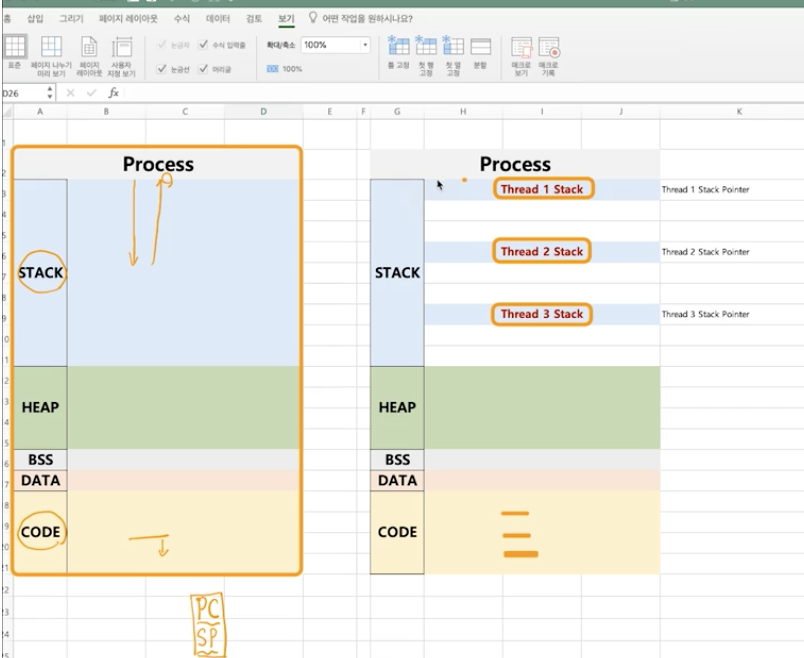Open the 삽입 ribbon tab
This screenshot has height=658, width=804.
(35, 18)
